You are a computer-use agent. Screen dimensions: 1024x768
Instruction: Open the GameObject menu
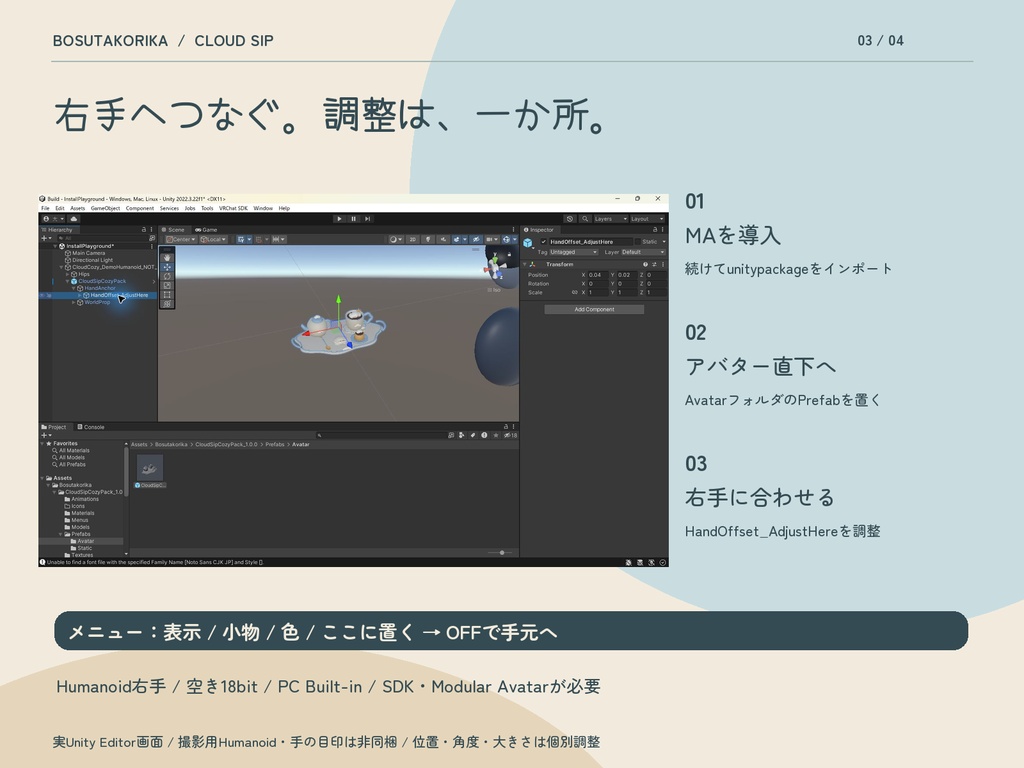pos(105,208)
